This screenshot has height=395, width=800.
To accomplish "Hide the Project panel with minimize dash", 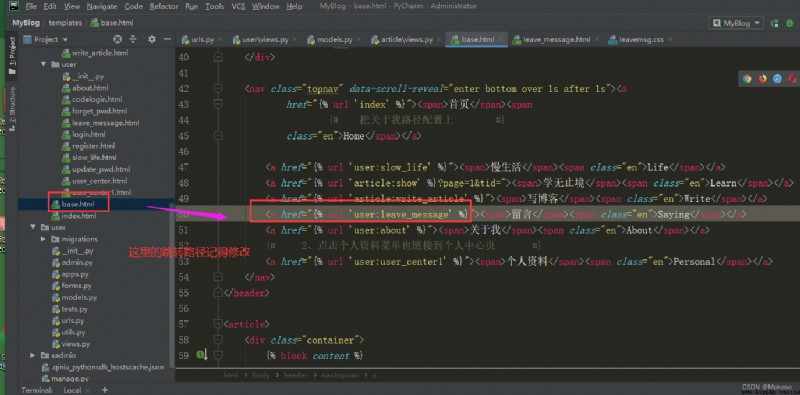I will pos(167,39).
